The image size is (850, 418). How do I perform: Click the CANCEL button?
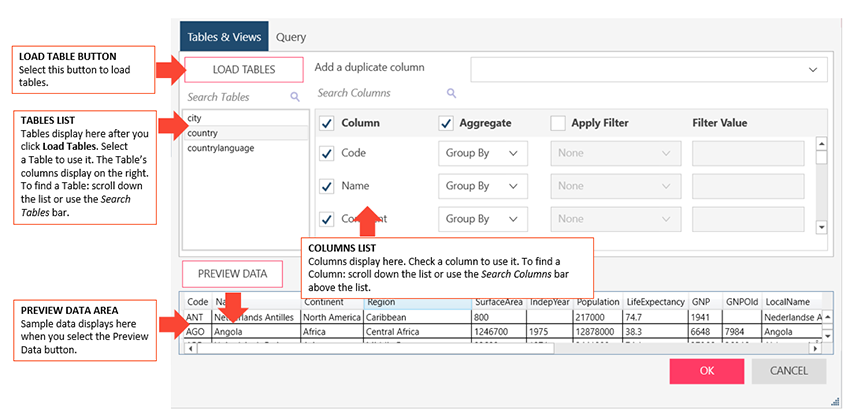click(788, 371)
